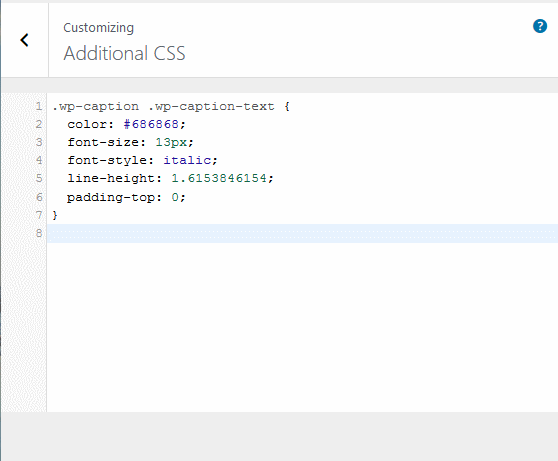Click the color #686868 value
Image resolution: width=558 pixels, height=461 pixels.
pyautogui.click(x=151, y=124)
